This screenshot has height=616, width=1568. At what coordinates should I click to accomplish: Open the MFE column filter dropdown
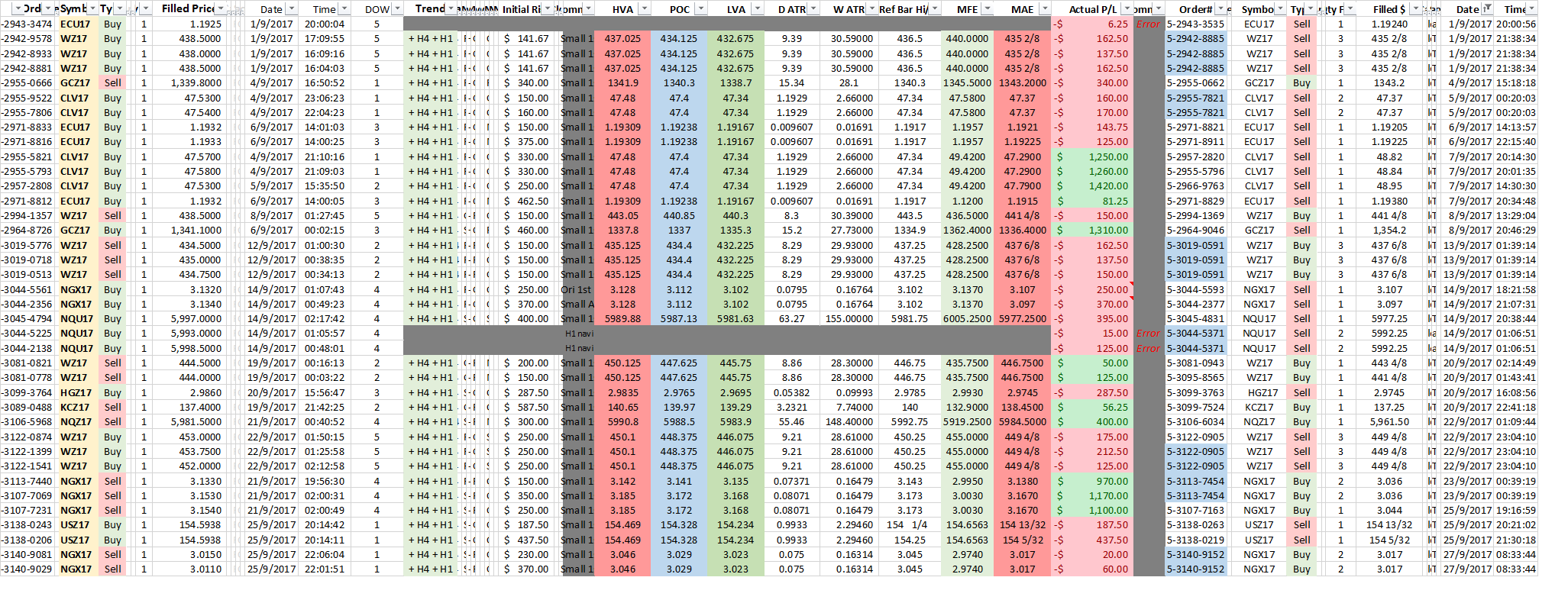click(988, 8)
